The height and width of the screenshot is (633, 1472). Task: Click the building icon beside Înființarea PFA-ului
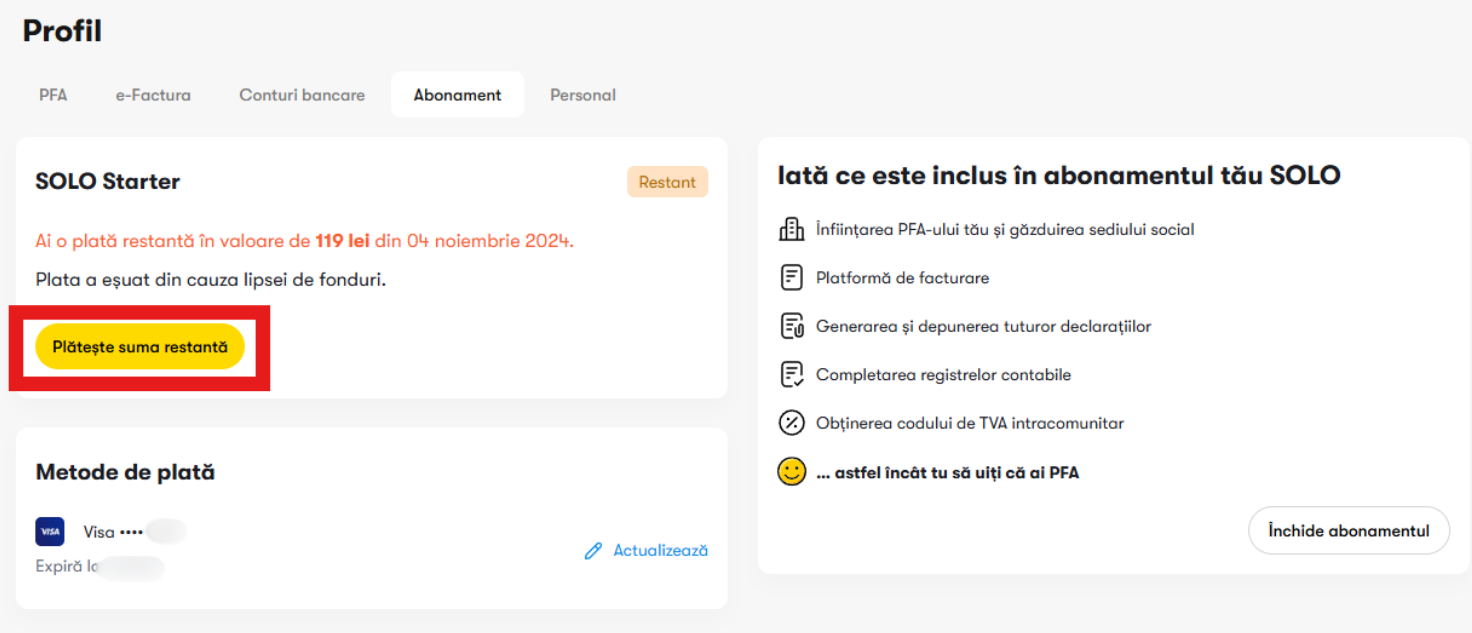(791, 229)
